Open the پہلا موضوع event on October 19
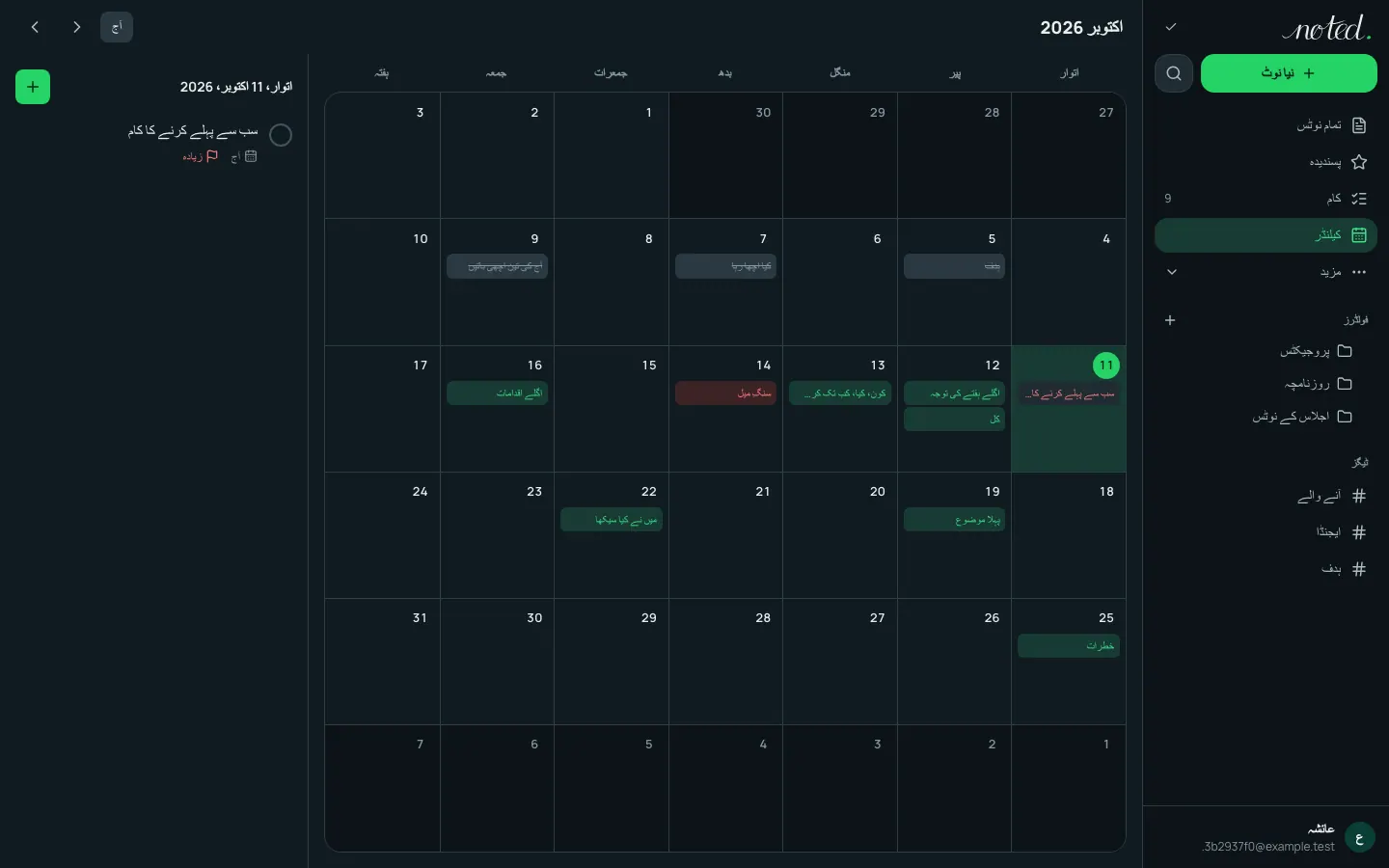 click(955, 520)
